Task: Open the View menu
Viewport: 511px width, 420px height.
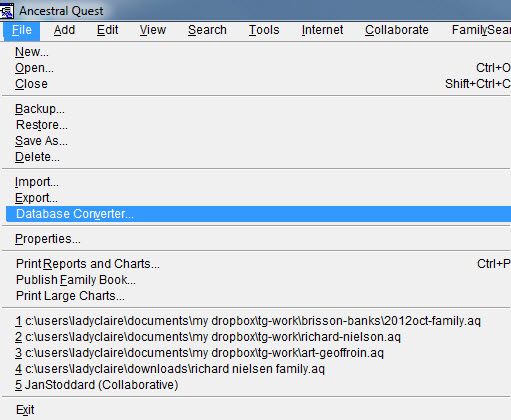Action: (153, 30)
